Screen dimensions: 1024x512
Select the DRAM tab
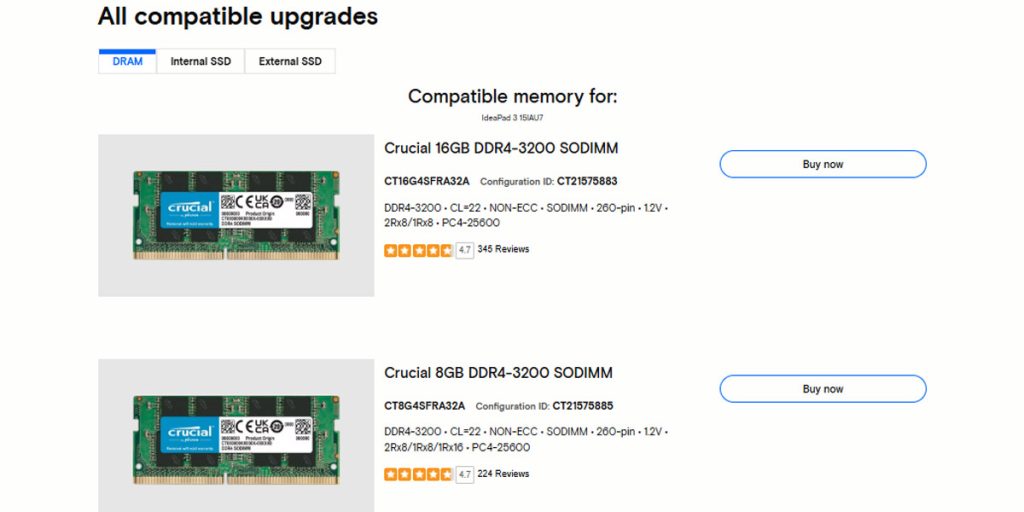click(127, 61)
